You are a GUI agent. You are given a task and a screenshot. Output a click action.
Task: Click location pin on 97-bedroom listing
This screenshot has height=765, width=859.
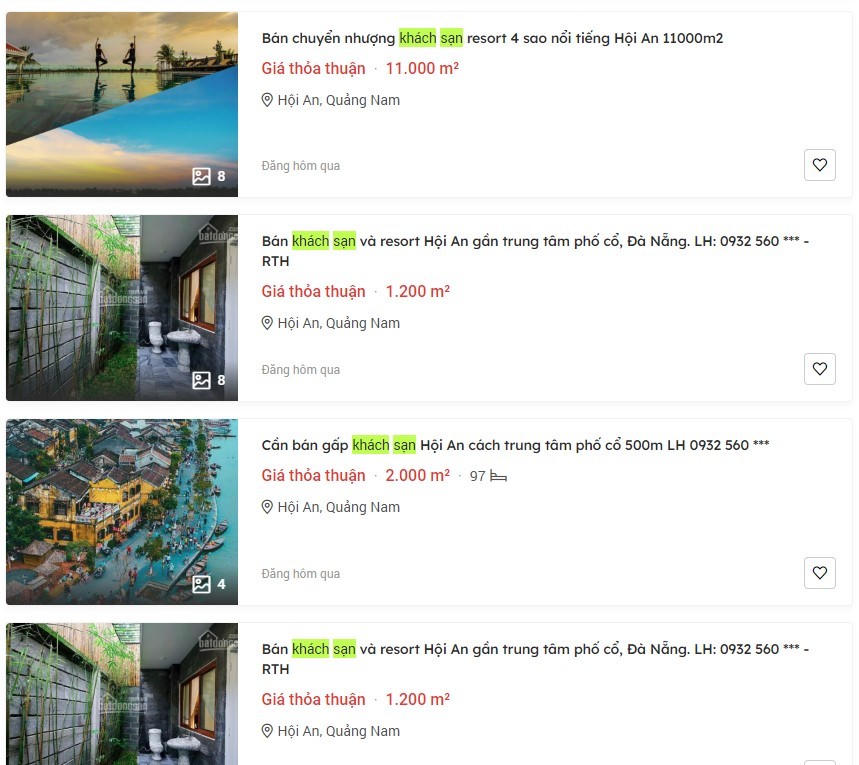[x=267, y=507]
